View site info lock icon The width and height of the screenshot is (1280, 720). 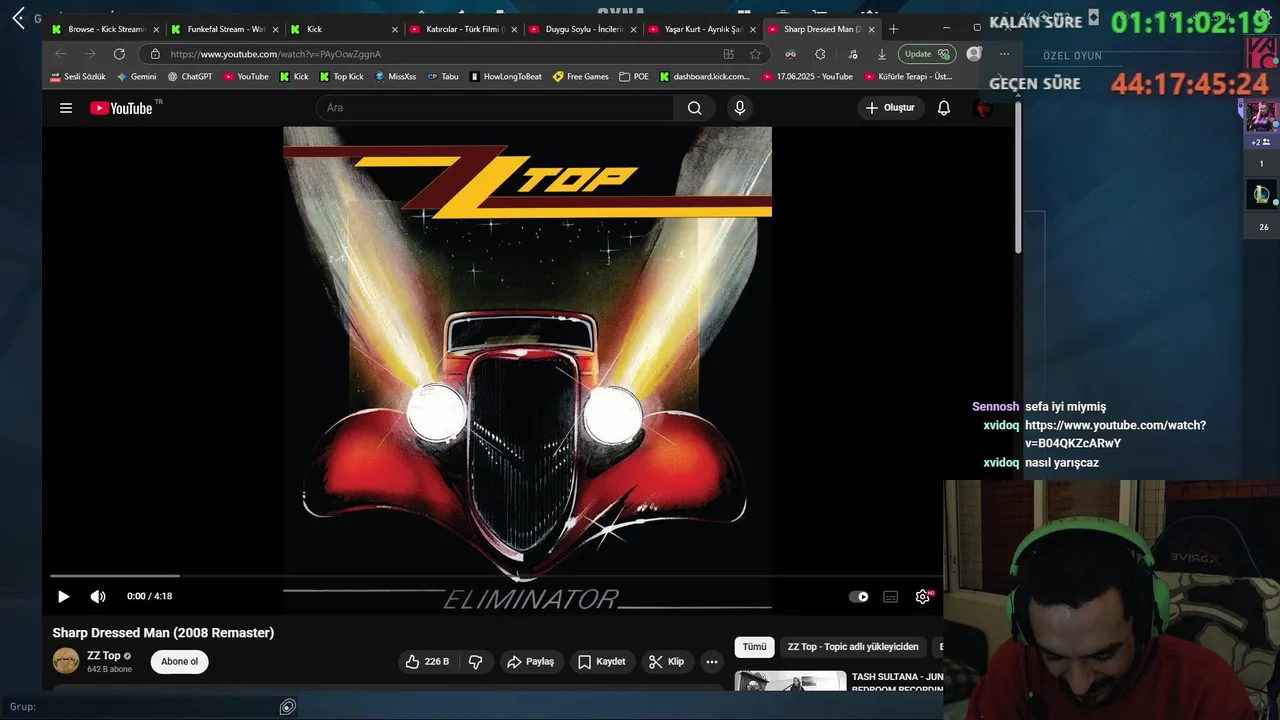(155, 54)
